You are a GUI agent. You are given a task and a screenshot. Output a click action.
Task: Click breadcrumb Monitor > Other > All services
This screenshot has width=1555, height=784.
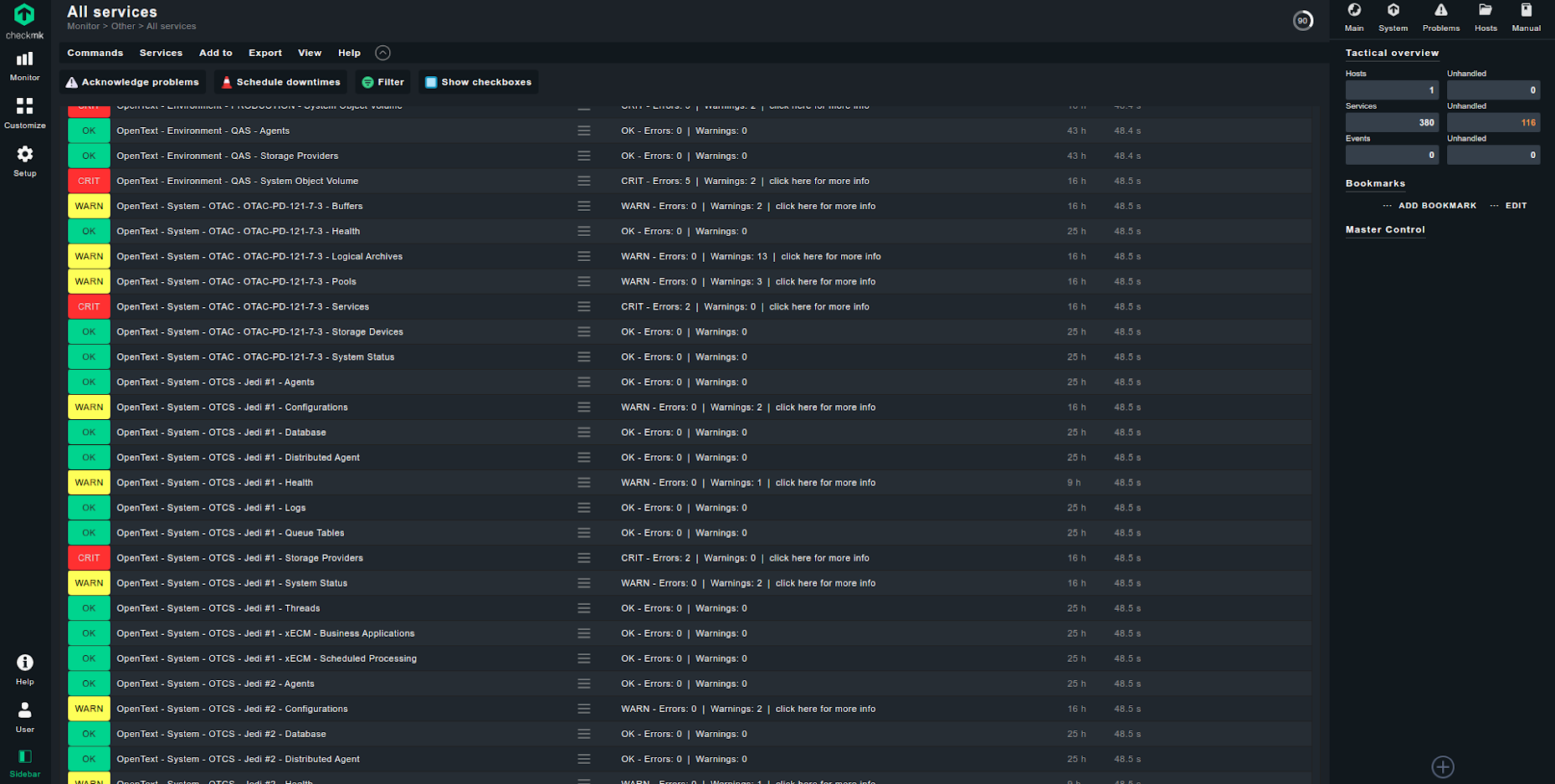(131, 27)
